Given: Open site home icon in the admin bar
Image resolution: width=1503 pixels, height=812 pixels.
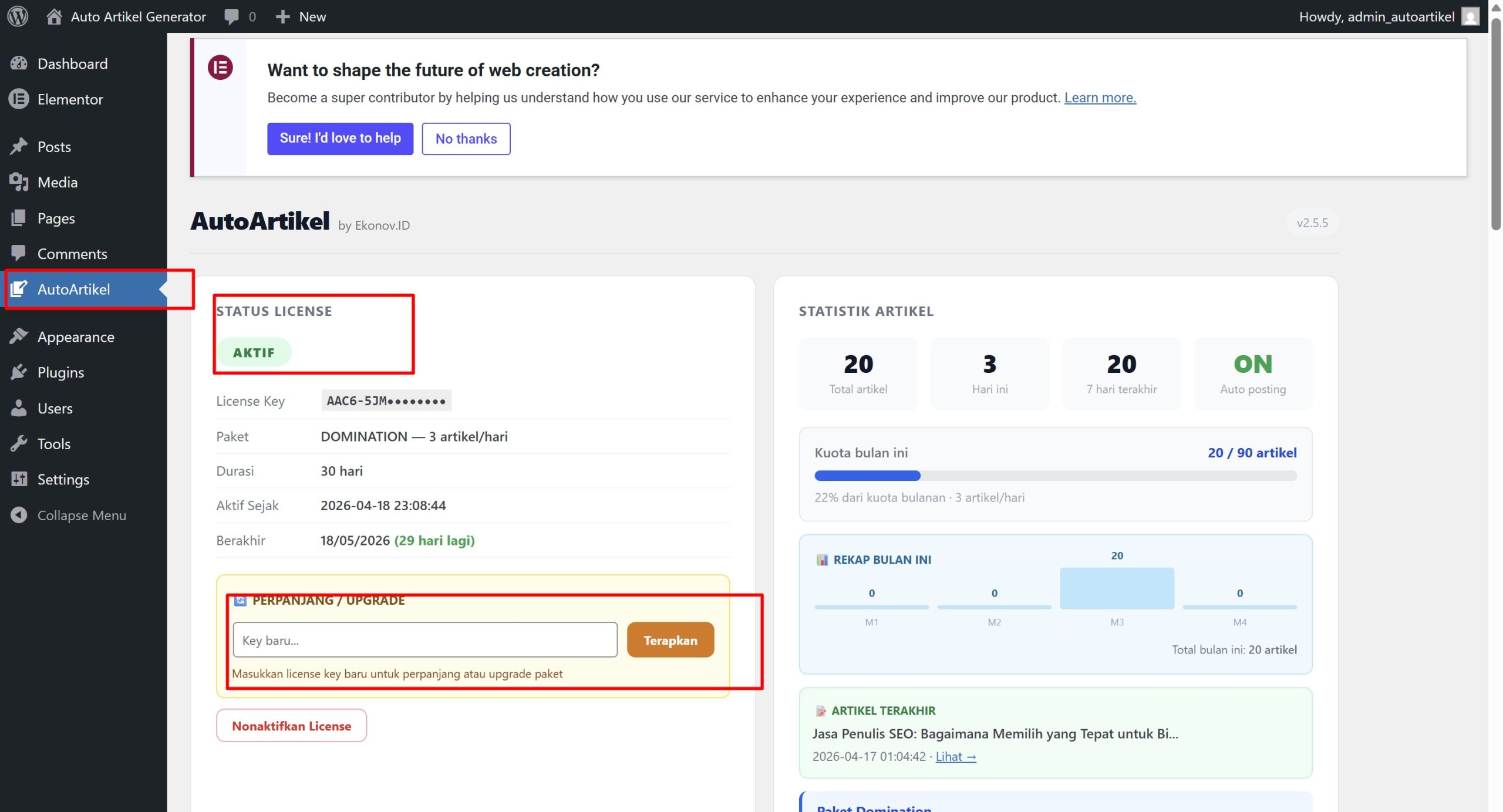Looking at the screenshot, I should click(x=54, y=16).
